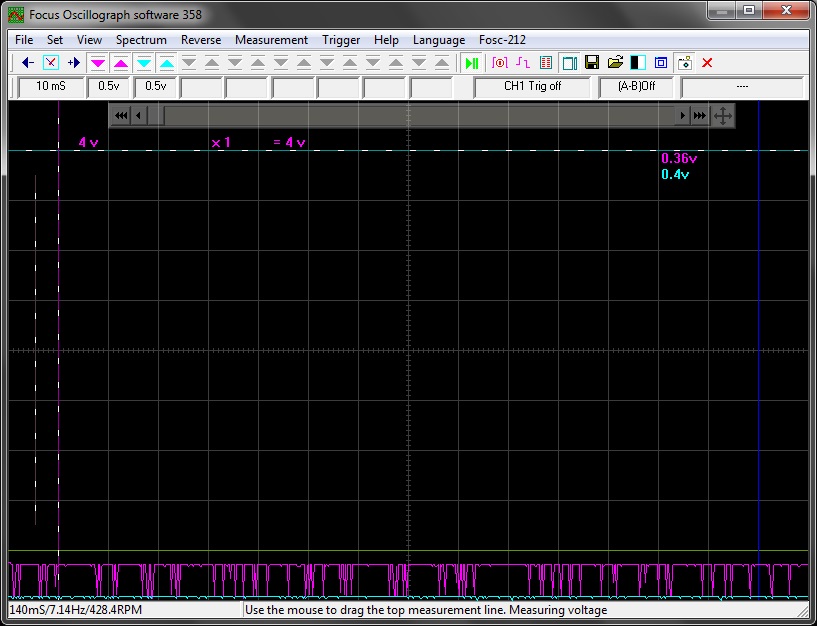This screenshot has width=817, height=626.
Task: Click the second 0.5v channel scale field
Action: pyautogui.click(x=155, y=87)
